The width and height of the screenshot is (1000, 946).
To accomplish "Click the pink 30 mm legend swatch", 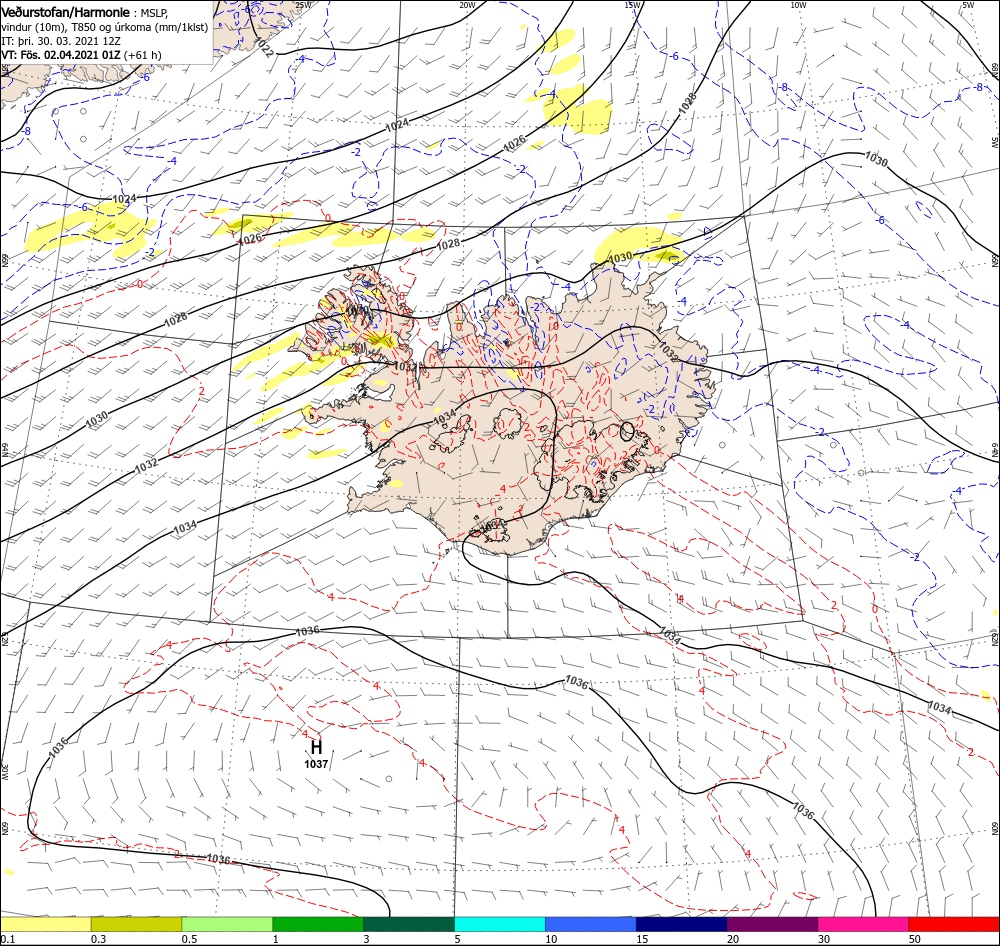I will (863, 924).
